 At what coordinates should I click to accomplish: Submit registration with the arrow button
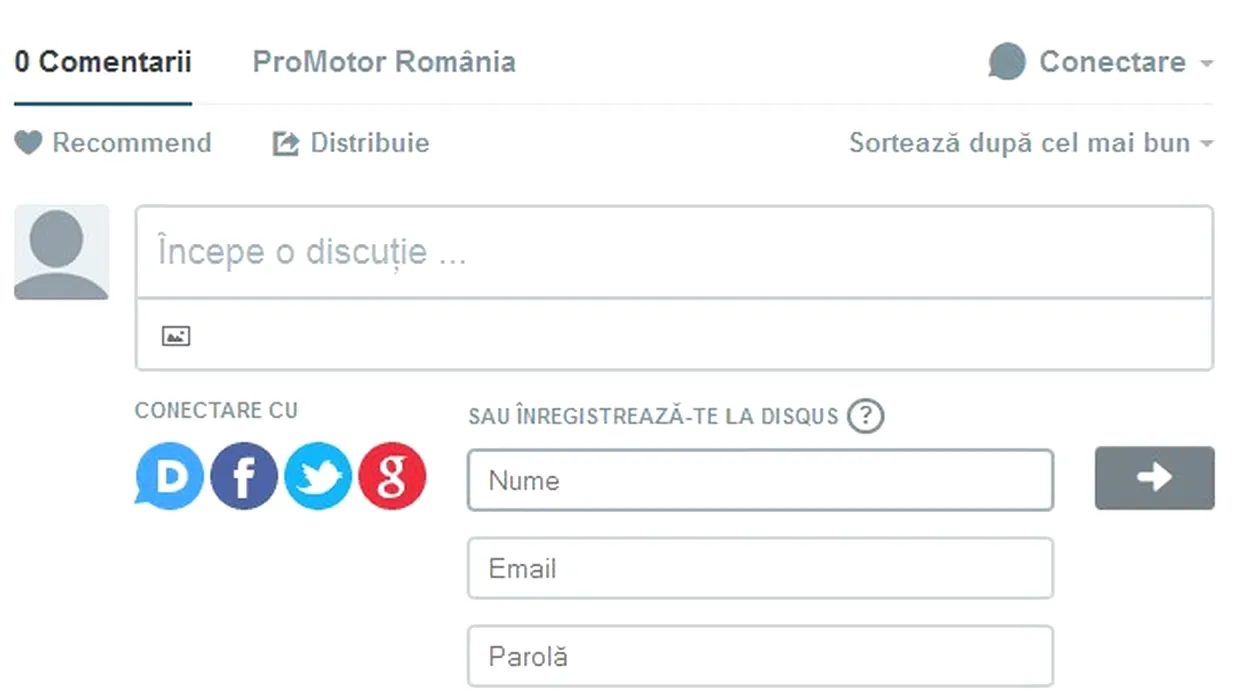[x=1154, y=478]
